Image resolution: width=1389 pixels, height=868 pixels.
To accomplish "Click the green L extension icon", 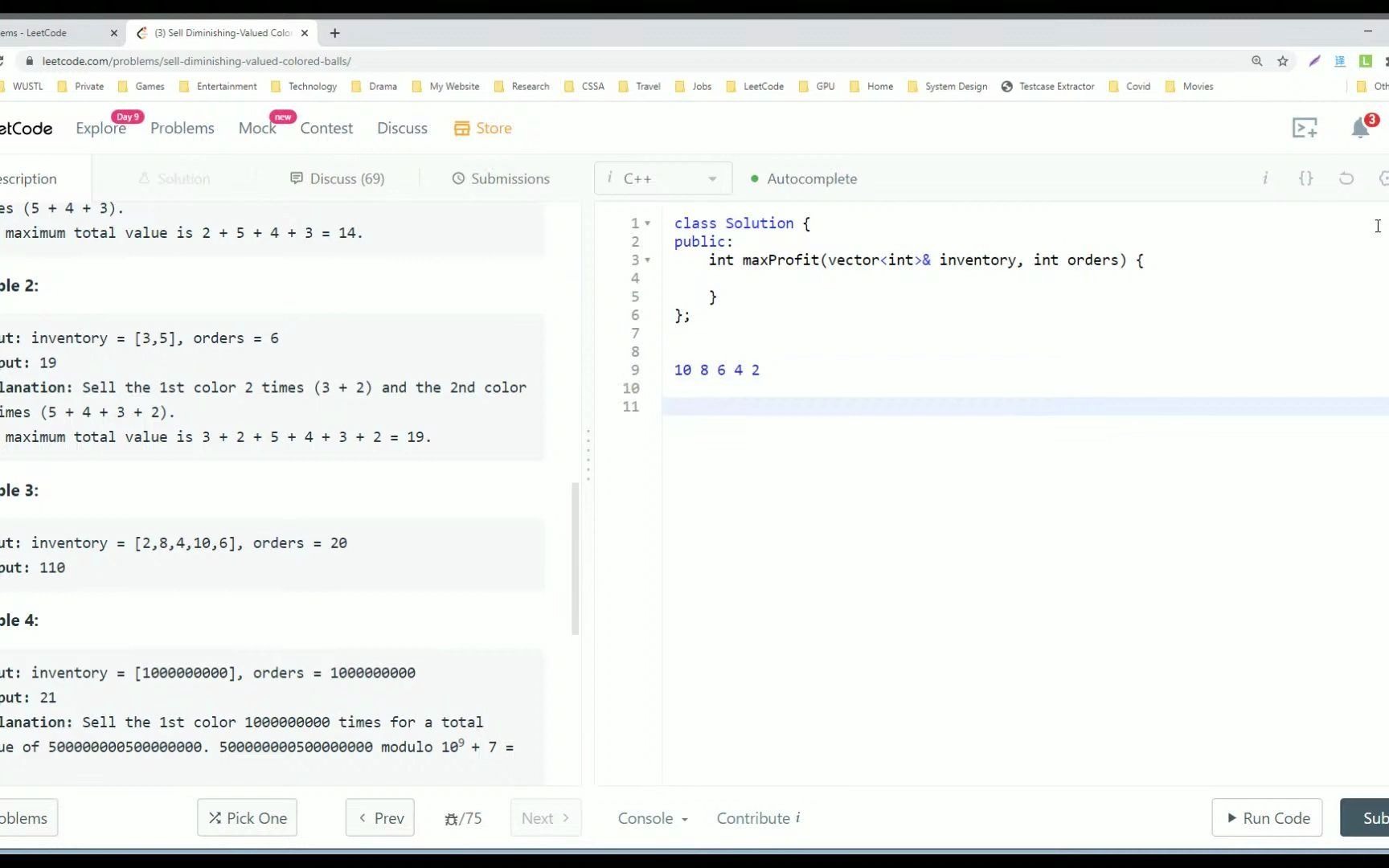I will click(x=1365, y=61).
